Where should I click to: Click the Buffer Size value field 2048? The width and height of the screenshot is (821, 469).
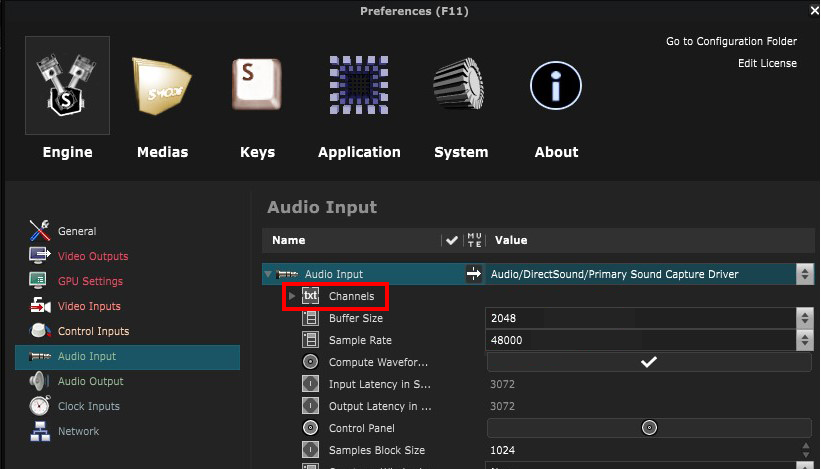[x=641, y=318]
